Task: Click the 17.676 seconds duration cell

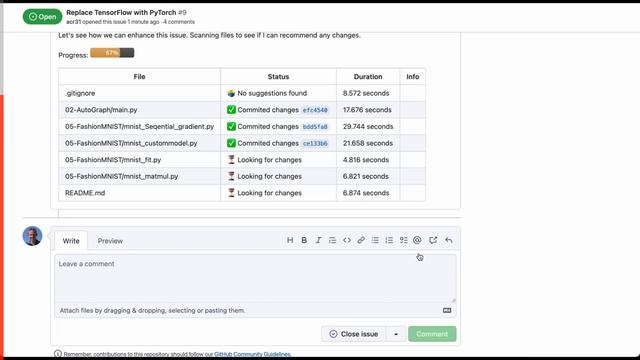Action: pyautogui.click(x=368, y=110)
